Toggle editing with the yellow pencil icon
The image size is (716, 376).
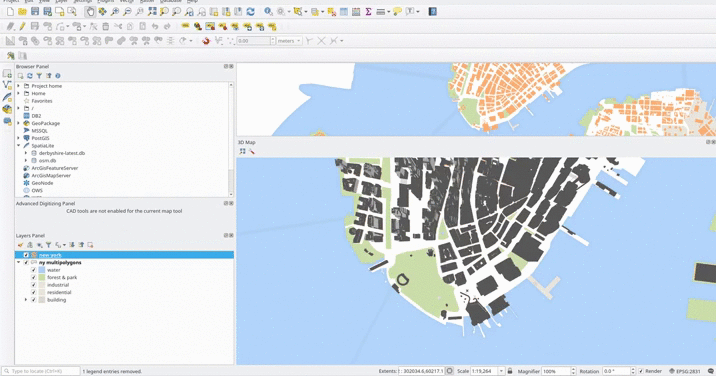click(22, 26)
